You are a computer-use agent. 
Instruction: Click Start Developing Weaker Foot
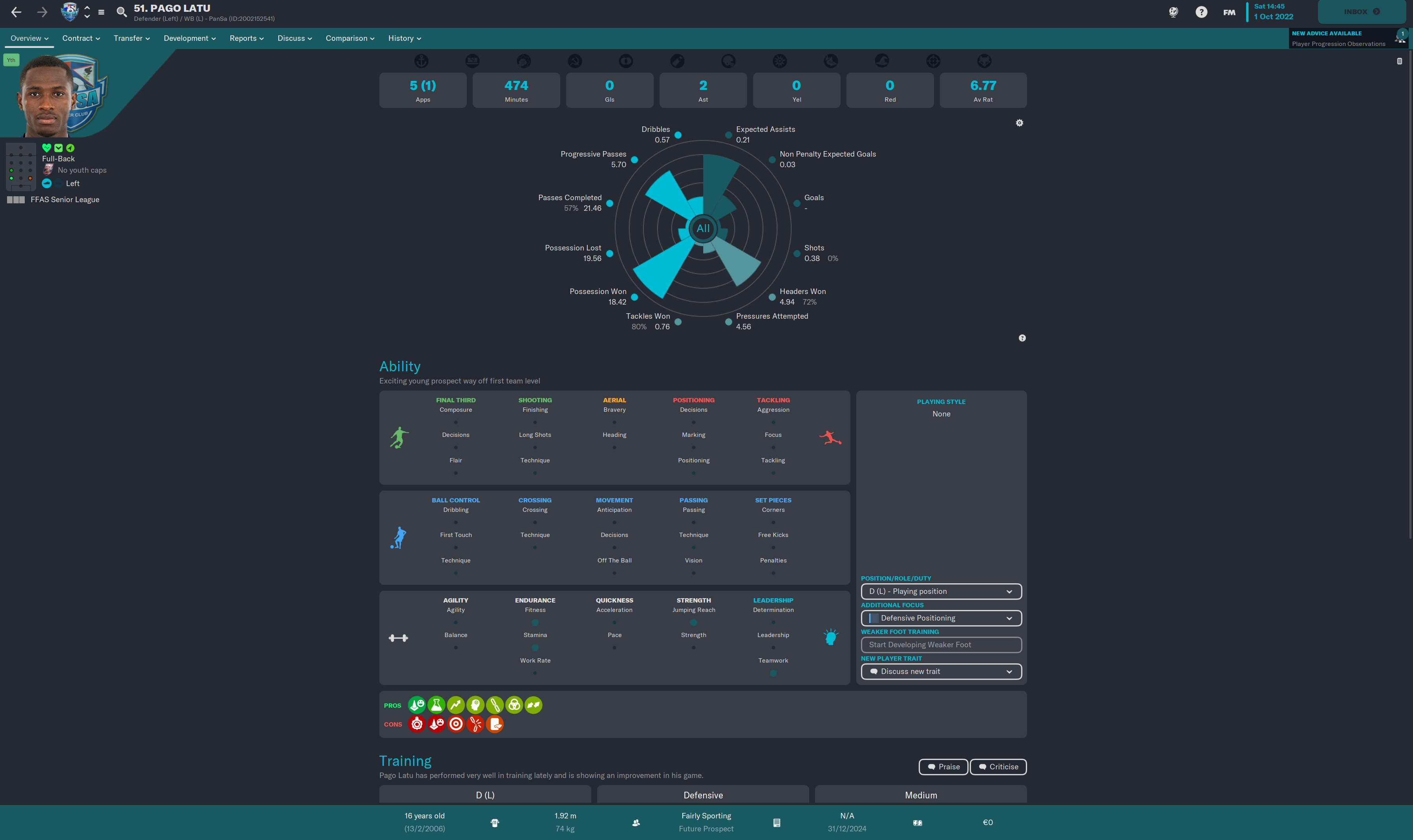[941, 644]
